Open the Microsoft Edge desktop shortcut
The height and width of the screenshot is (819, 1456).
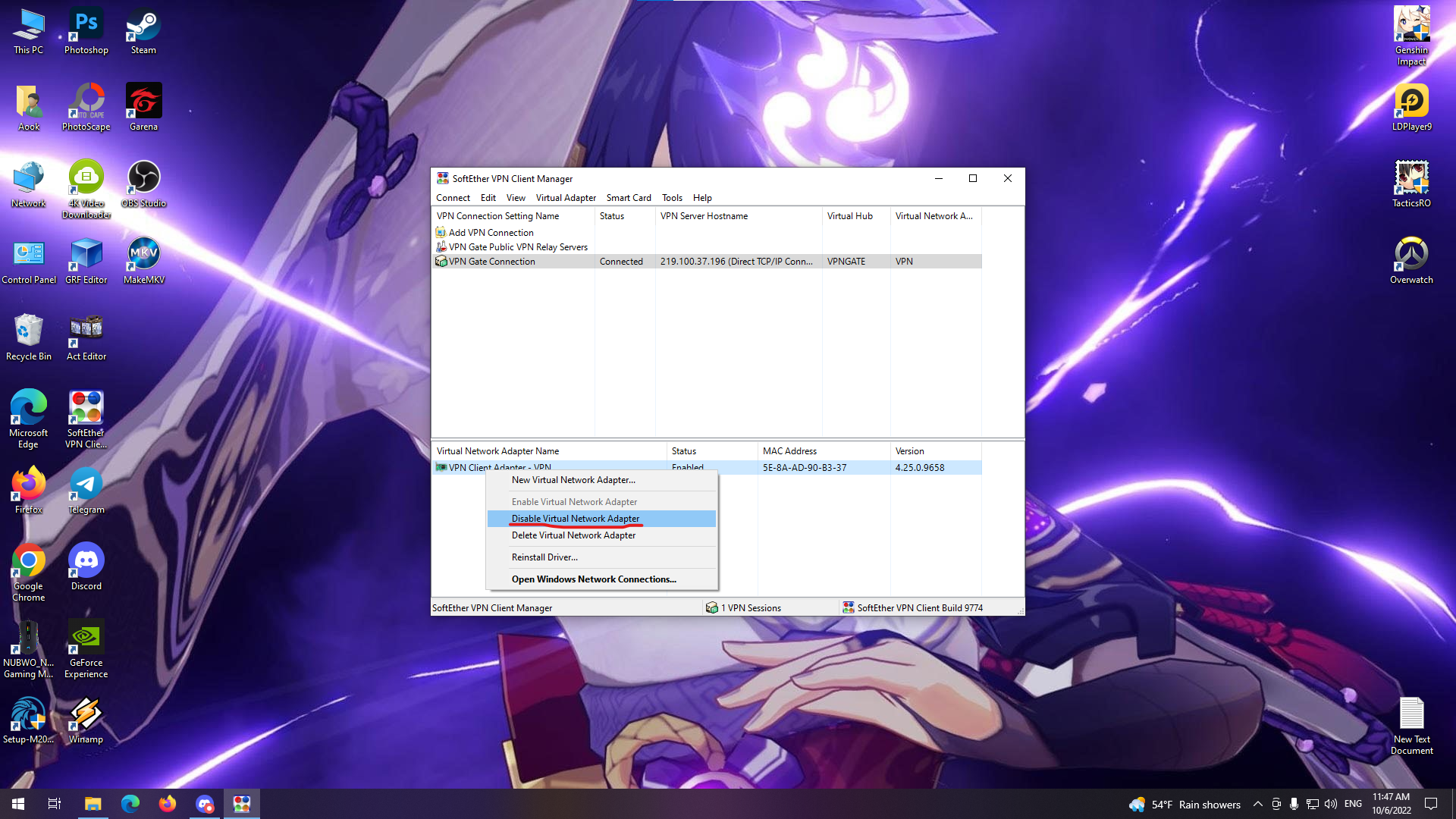click(x=29, y=419)
